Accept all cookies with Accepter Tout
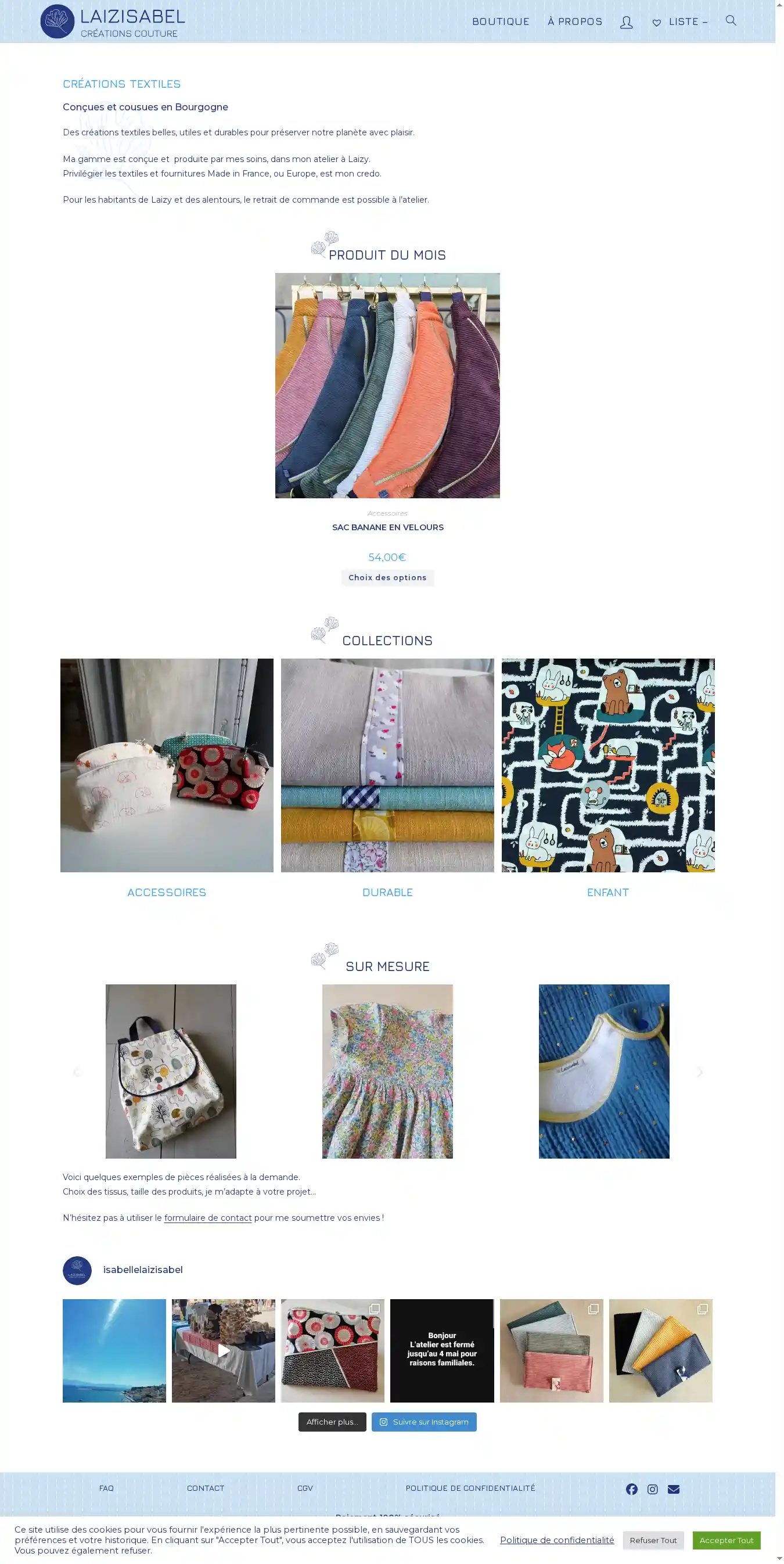This screenshot has height=1564, width=784. (726, 1540)
